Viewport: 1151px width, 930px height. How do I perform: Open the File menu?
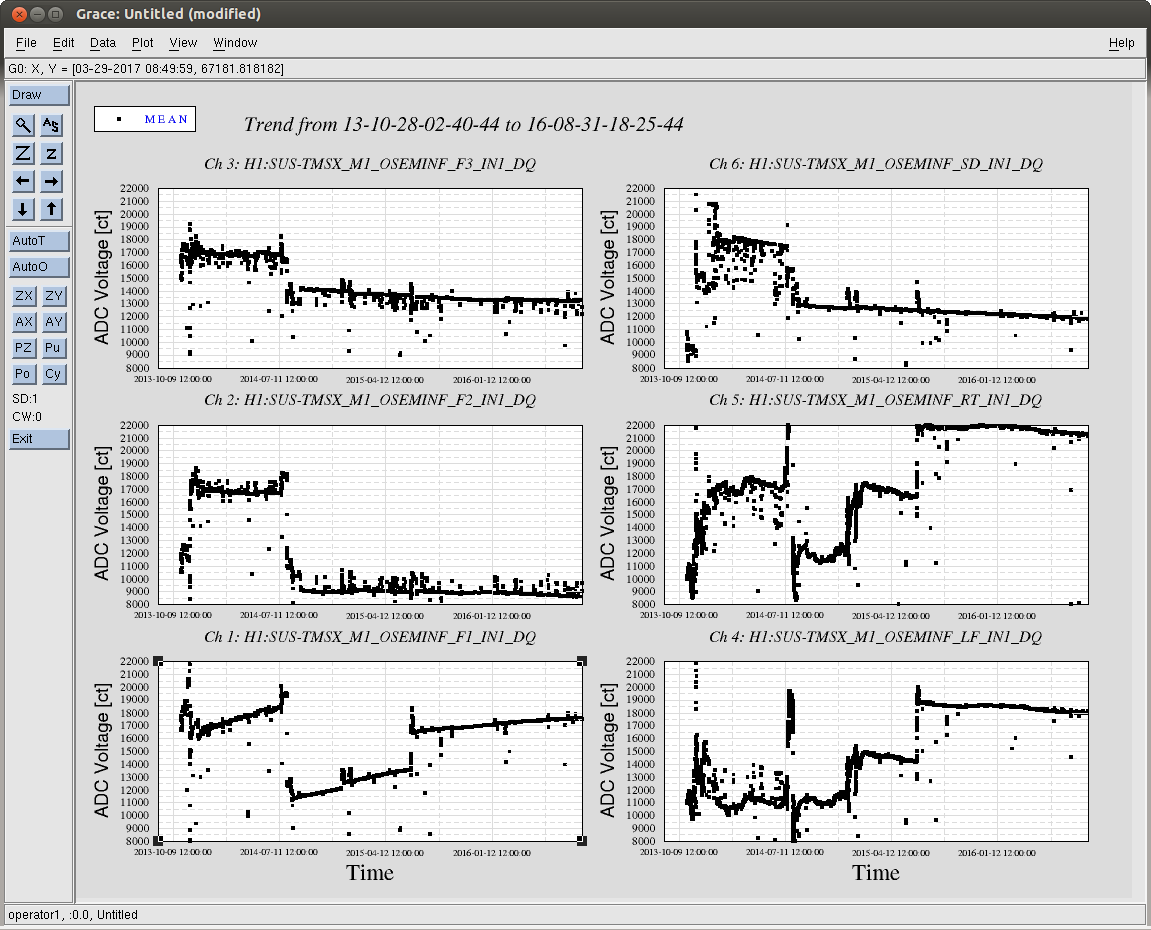[x=26, y=43]
